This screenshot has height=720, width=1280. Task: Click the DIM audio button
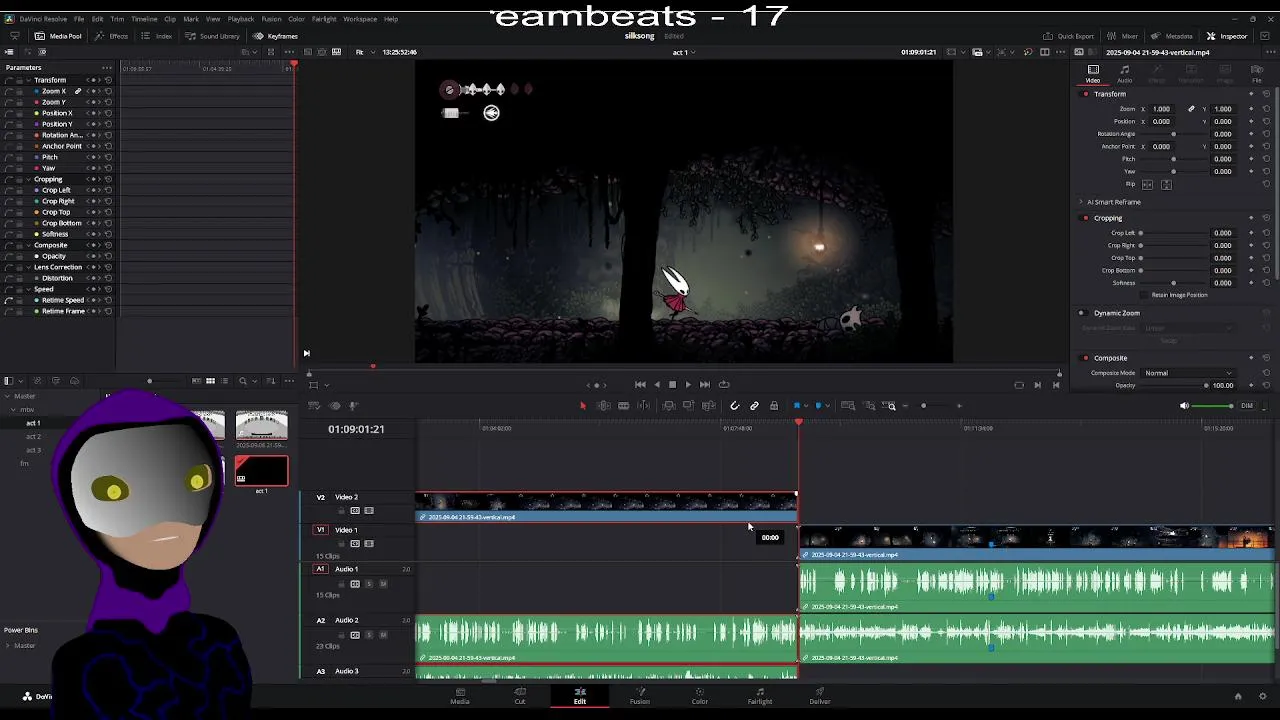pos(1247,406)
